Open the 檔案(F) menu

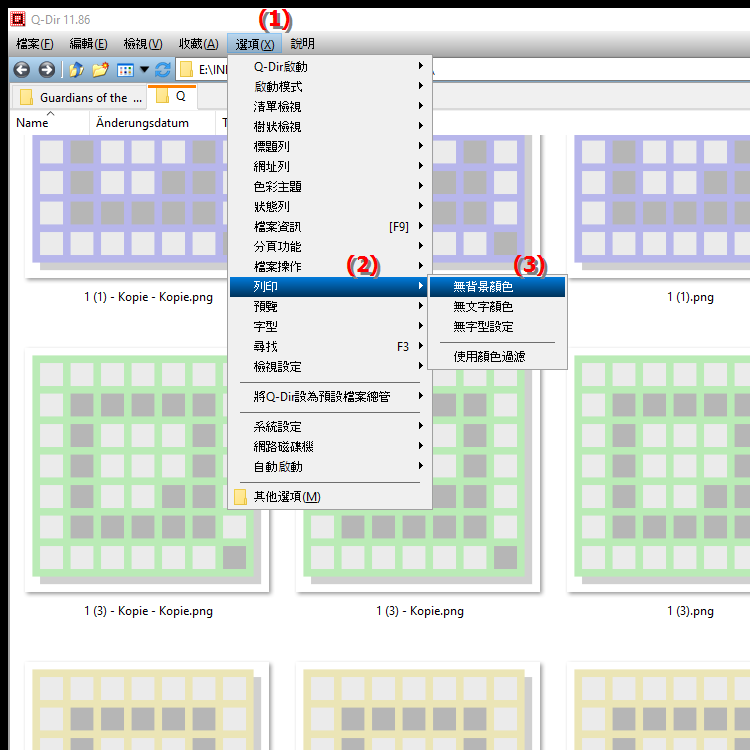coord(34,44)
